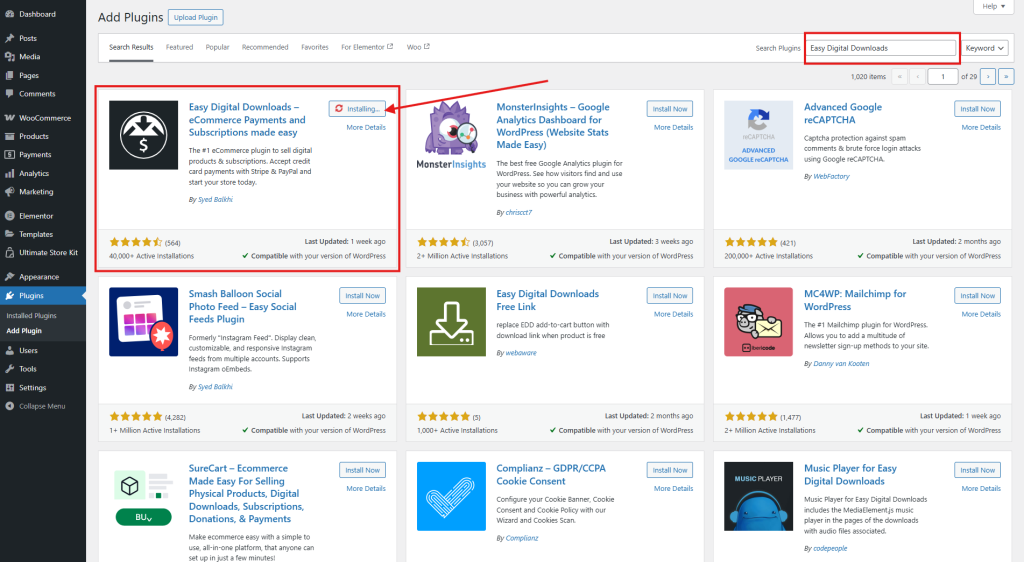Image resolution: width=1024 pixels, height=562 pixels.
Task: Click the Pages icon in sidebar
Action: (9, 75)
